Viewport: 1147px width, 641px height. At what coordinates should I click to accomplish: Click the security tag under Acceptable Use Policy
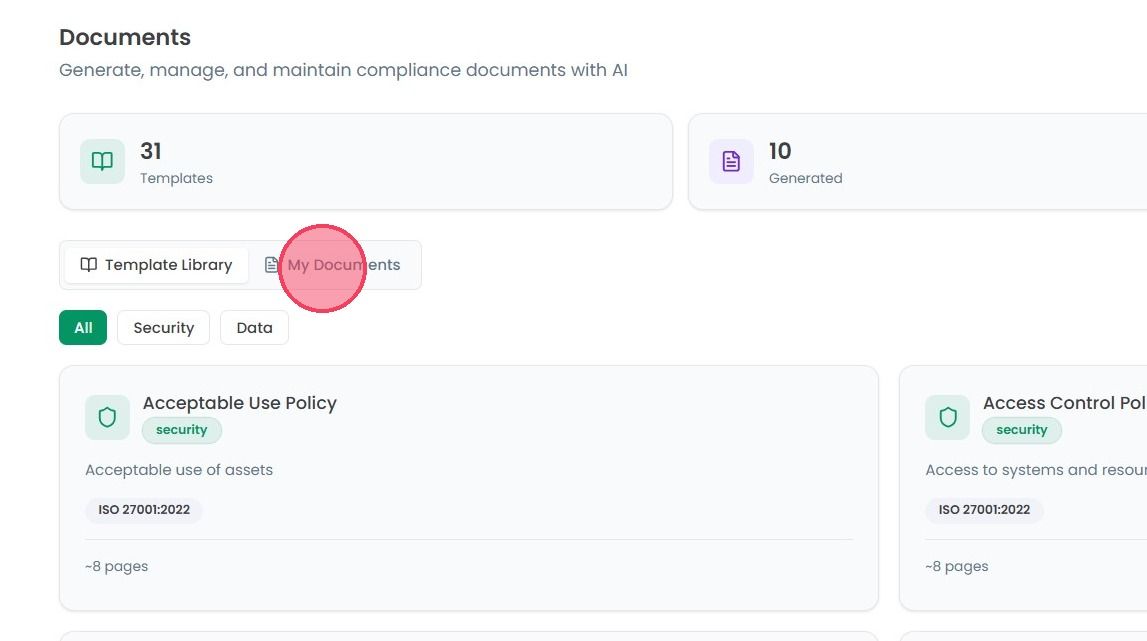coord(181,430)
